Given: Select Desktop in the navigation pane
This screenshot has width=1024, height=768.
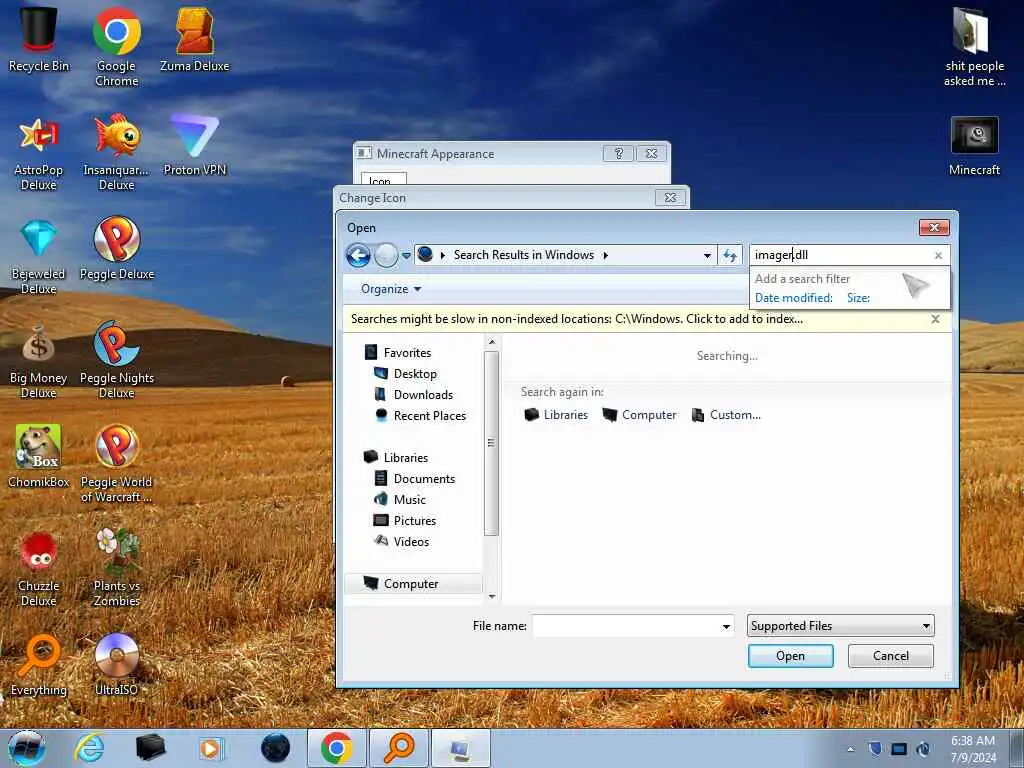Looking at the screenshot, I should click(406, 374).
